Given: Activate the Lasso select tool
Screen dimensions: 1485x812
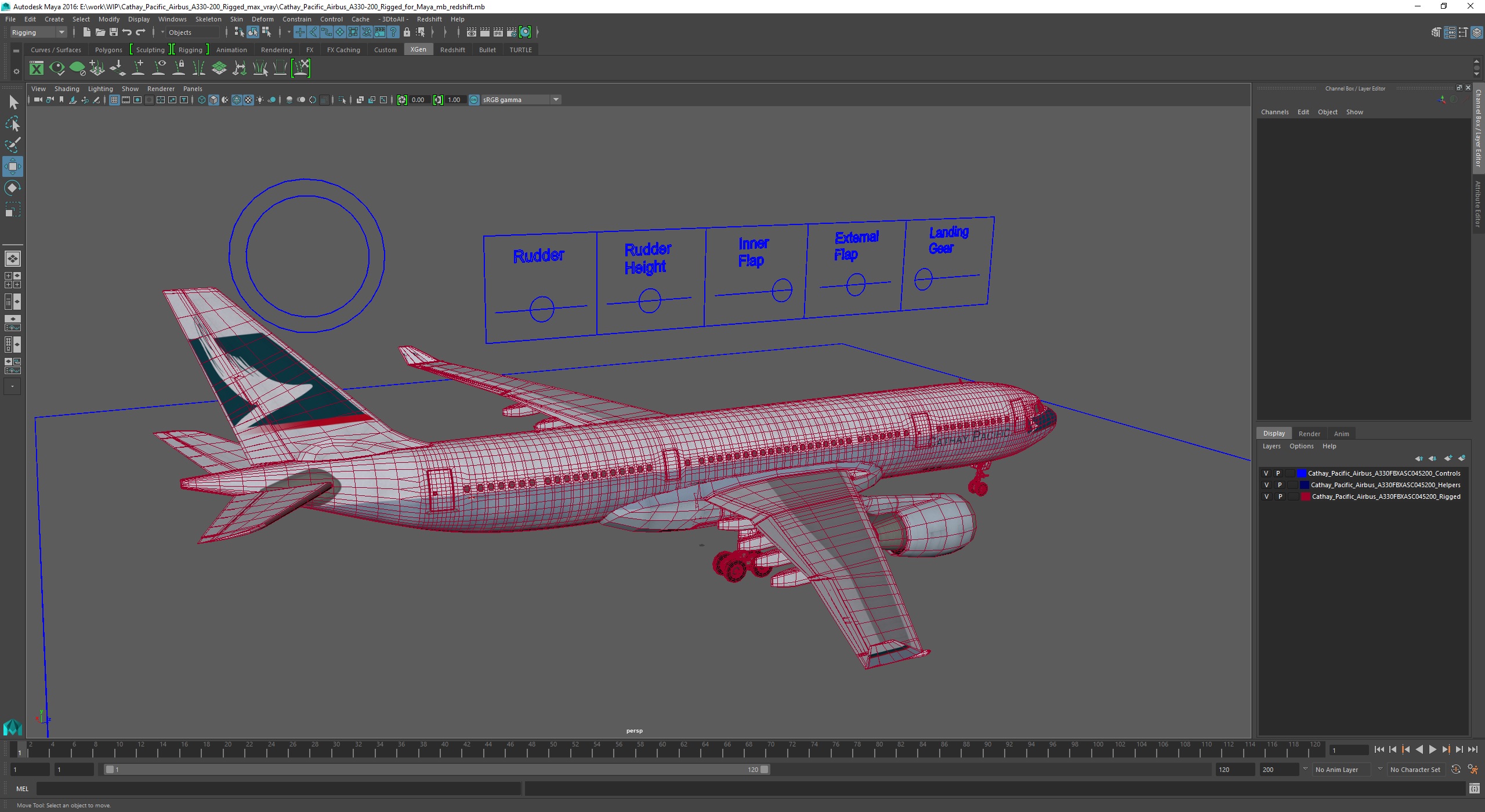Looking at the screenshot, I should coord(13,124).
